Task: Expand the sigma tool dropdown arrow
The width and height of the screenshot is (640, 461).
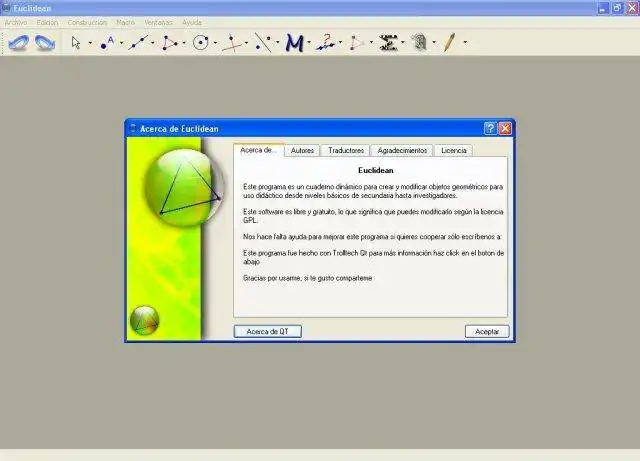Action: (403, 42)
